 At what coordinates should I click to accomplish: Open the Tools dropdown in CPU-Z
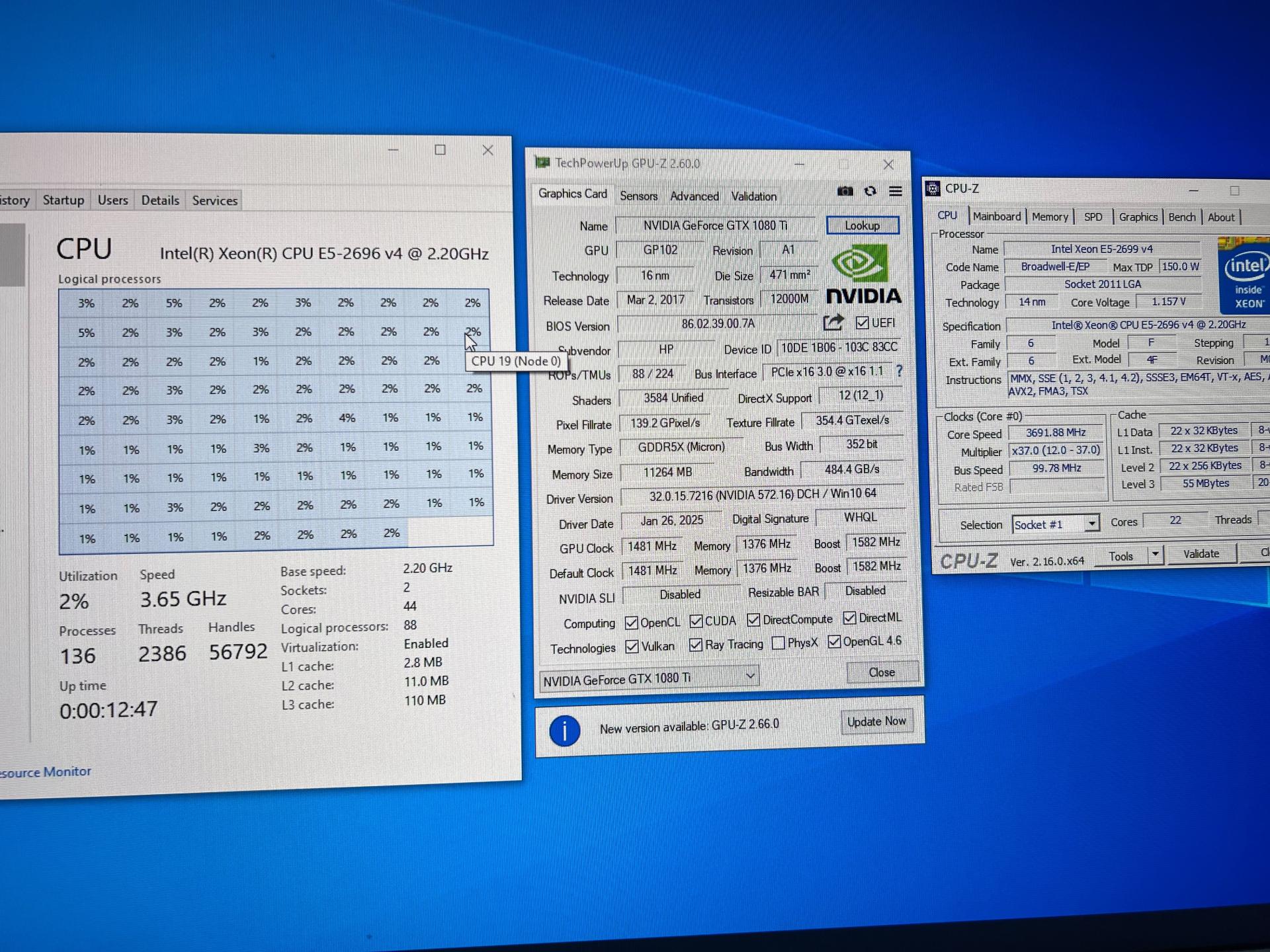1155,555
